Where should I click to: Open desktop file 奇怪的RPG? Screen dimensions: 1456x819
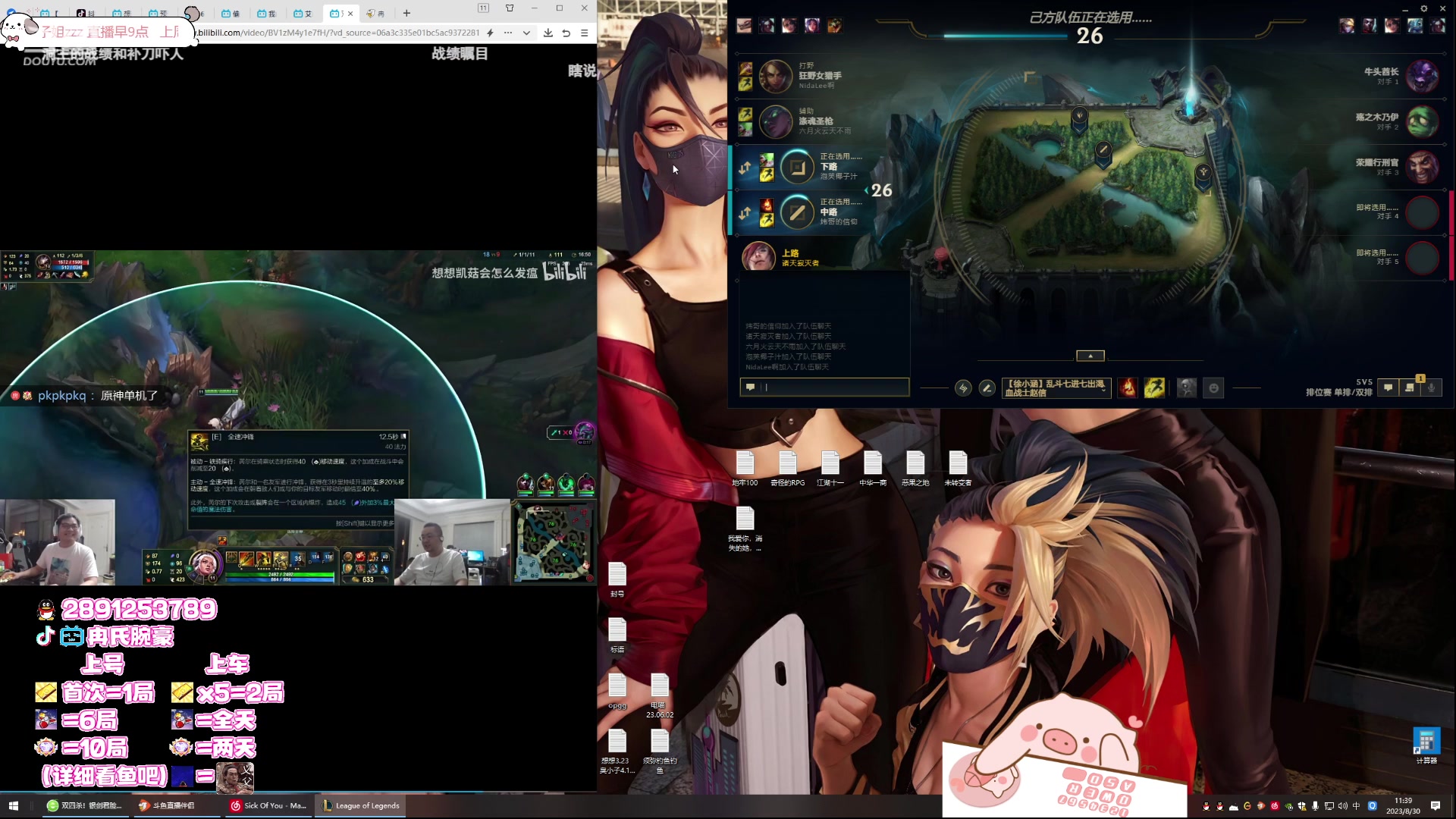click(787, 469)
